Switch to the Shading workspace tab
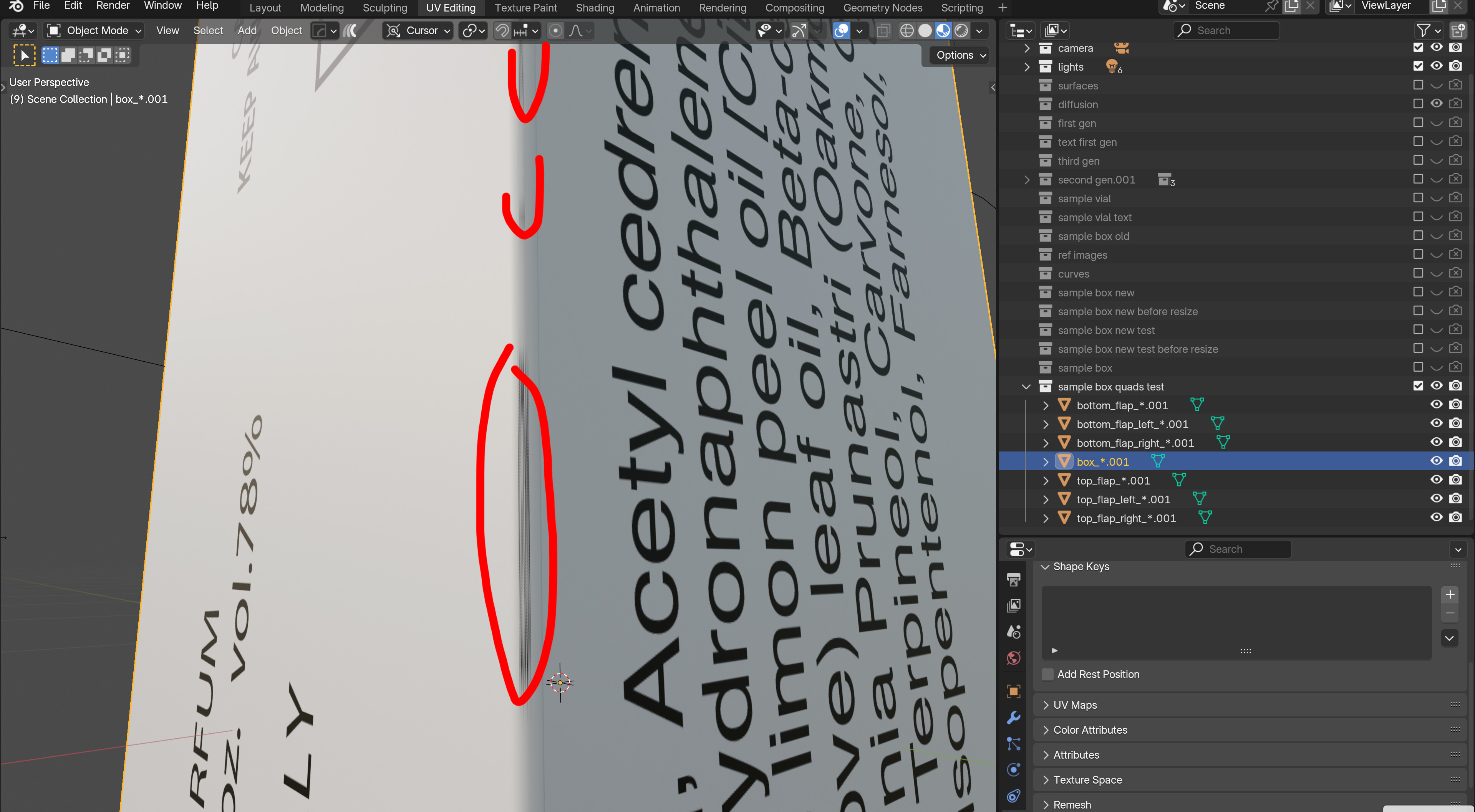1475x812 pixels. click(x=594, y=8)
